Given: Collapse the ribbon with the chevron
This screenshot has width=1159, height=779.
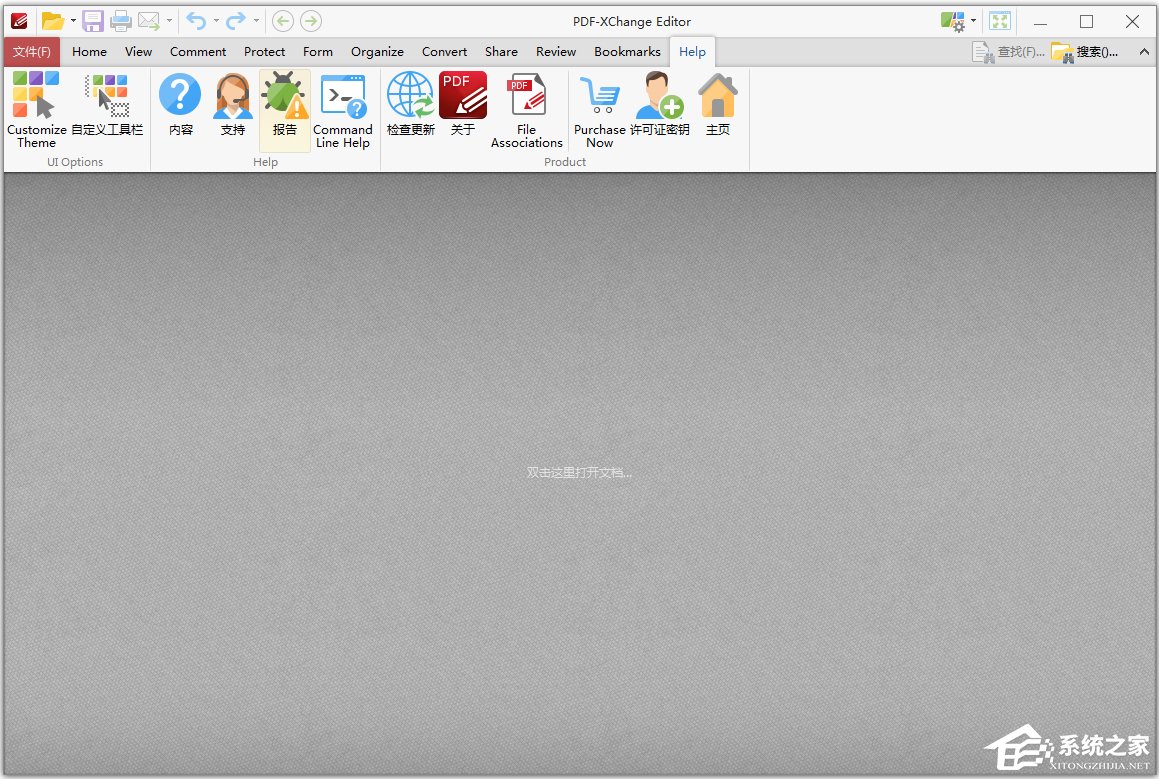Looking at the screenshot, I should (1143, 52).
